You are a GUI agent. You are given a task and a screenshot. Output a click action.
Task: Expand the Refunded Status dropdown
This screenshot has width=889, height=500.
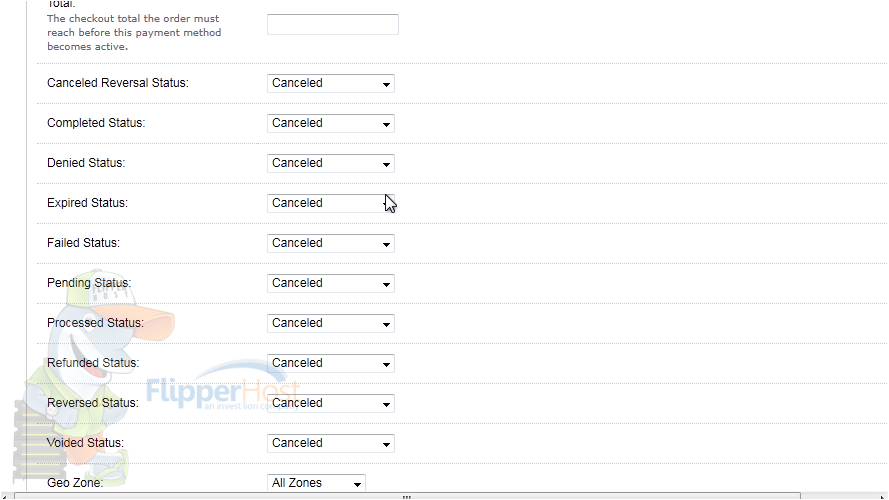[x=331, y=363]
